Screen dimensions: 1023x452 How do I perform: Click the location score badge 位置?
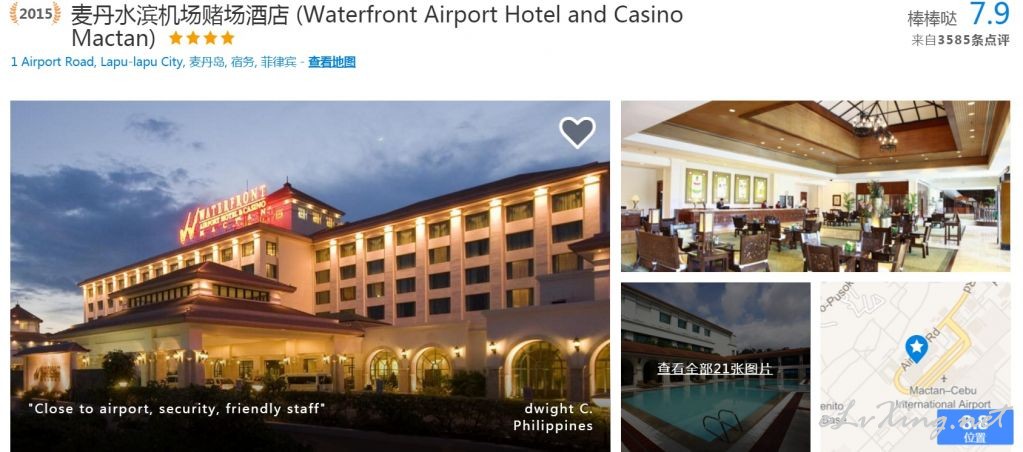point(975,427)
